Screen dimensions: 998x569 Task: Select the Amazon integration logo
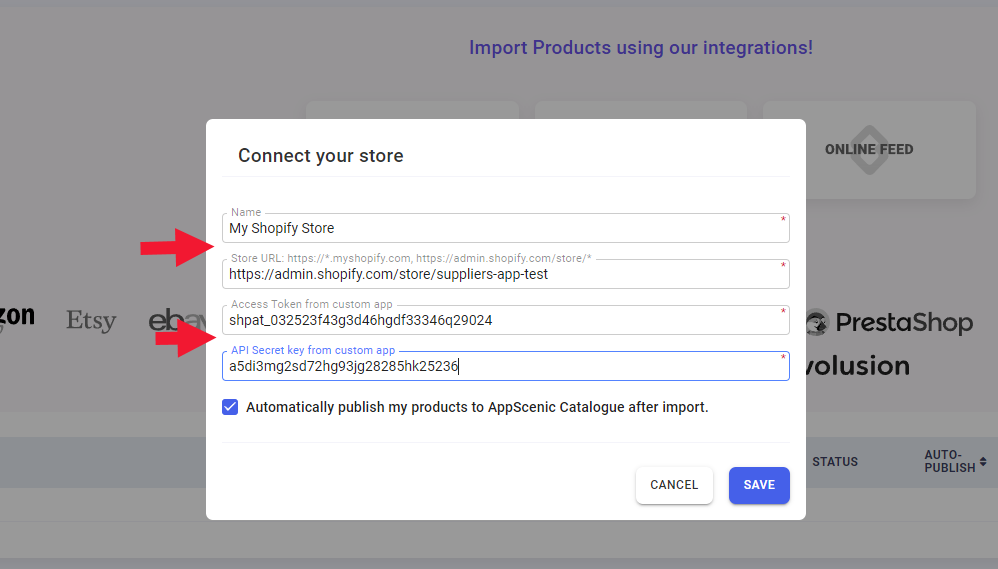point(17,318)
